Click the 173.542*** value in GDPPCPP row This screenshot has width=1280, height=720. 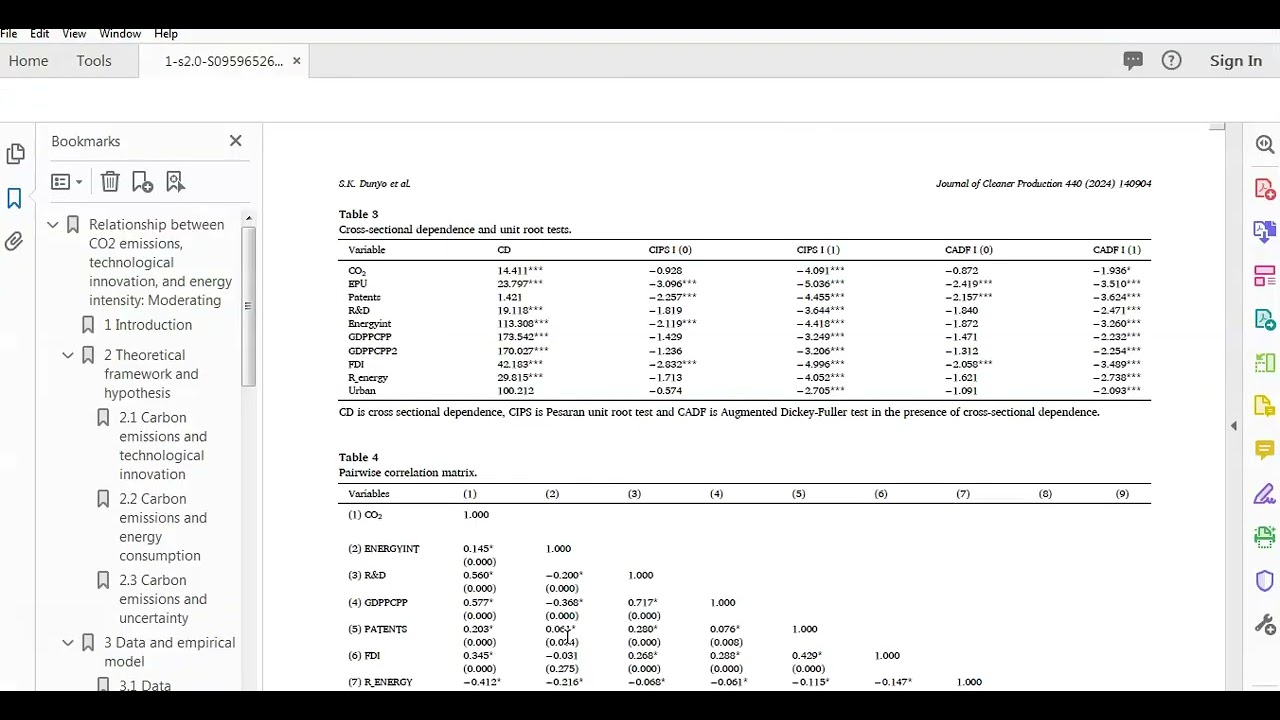[522, 337]
